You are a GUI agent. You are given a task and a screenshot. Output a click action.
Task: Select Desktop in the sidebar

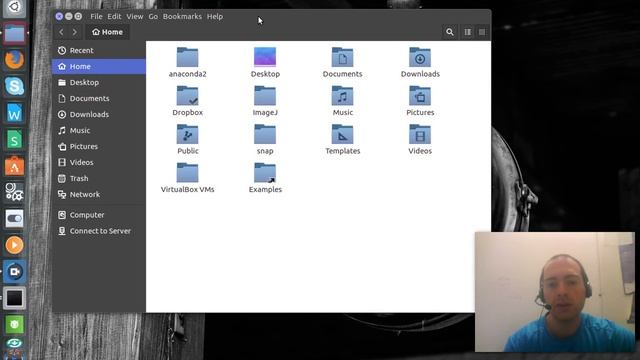[99, 82]
